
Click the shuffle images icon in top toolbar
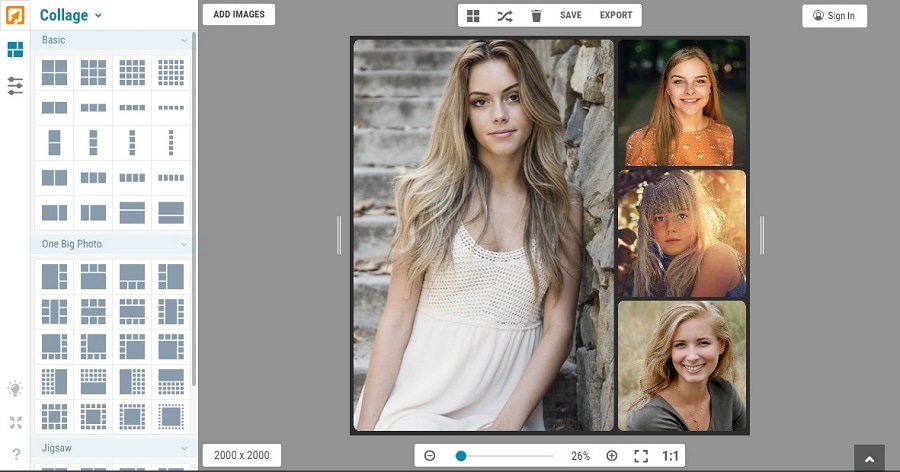tap(504, 16)
